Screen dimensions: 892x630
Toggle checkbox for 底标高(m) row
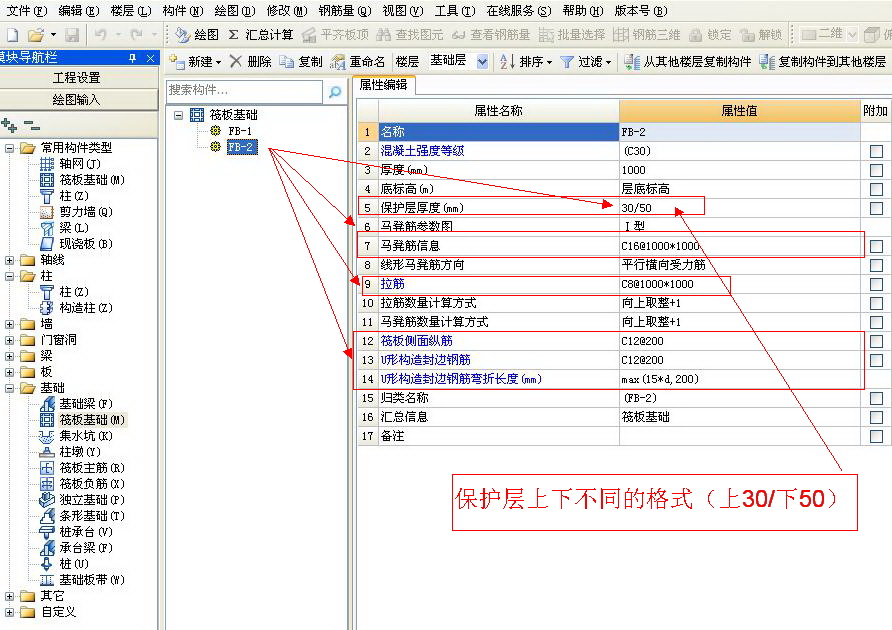[876, 189]
